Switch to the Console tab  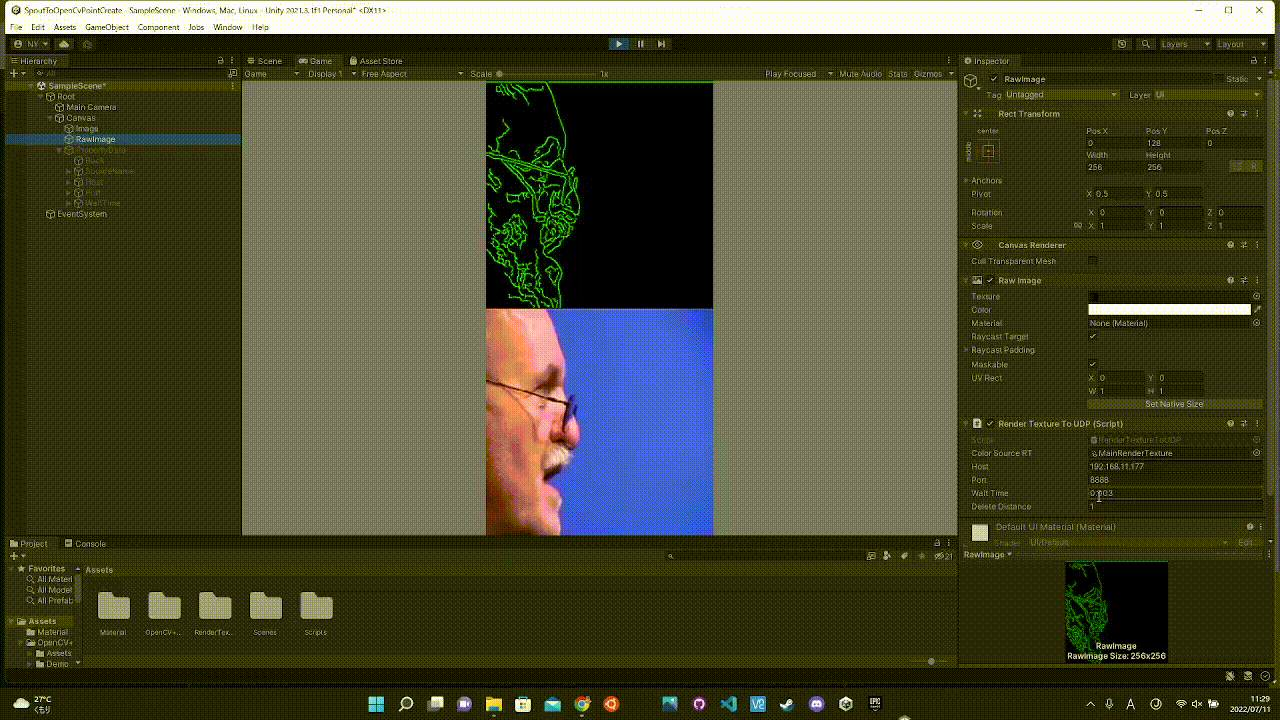coord(85,544)
